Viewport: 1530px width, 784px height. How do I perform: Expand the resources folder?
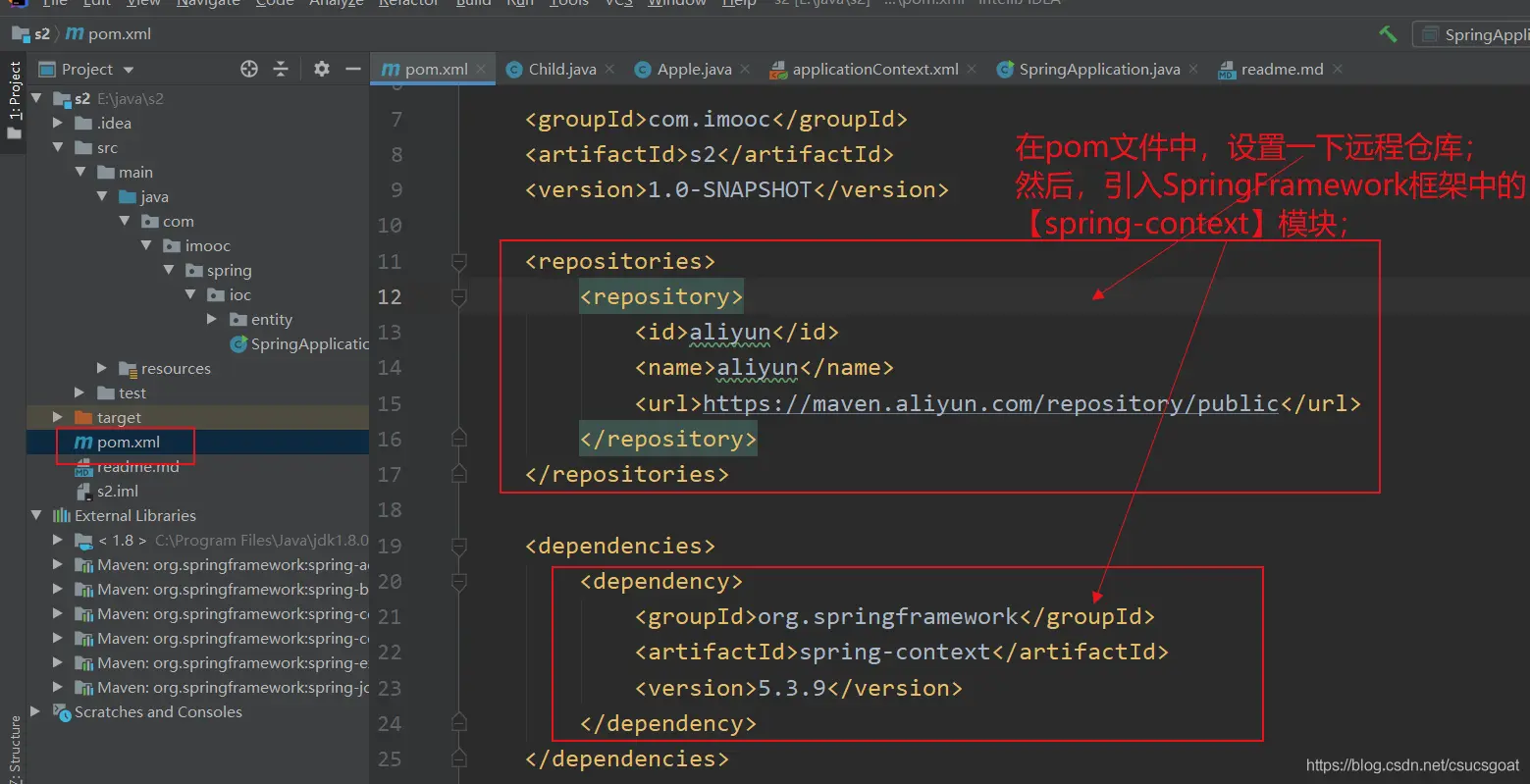click(x=102, y=368)
